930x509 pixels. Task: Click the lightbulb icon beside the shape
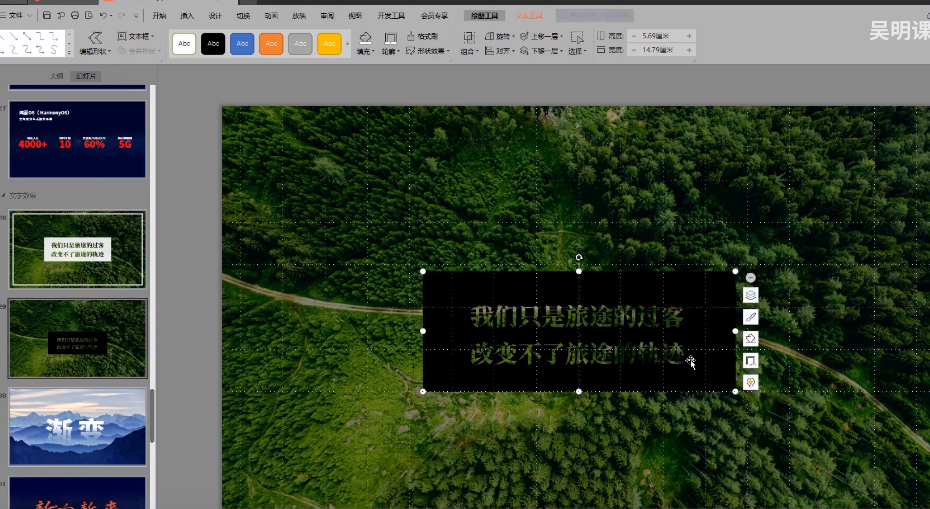click(x=750, y=383)
